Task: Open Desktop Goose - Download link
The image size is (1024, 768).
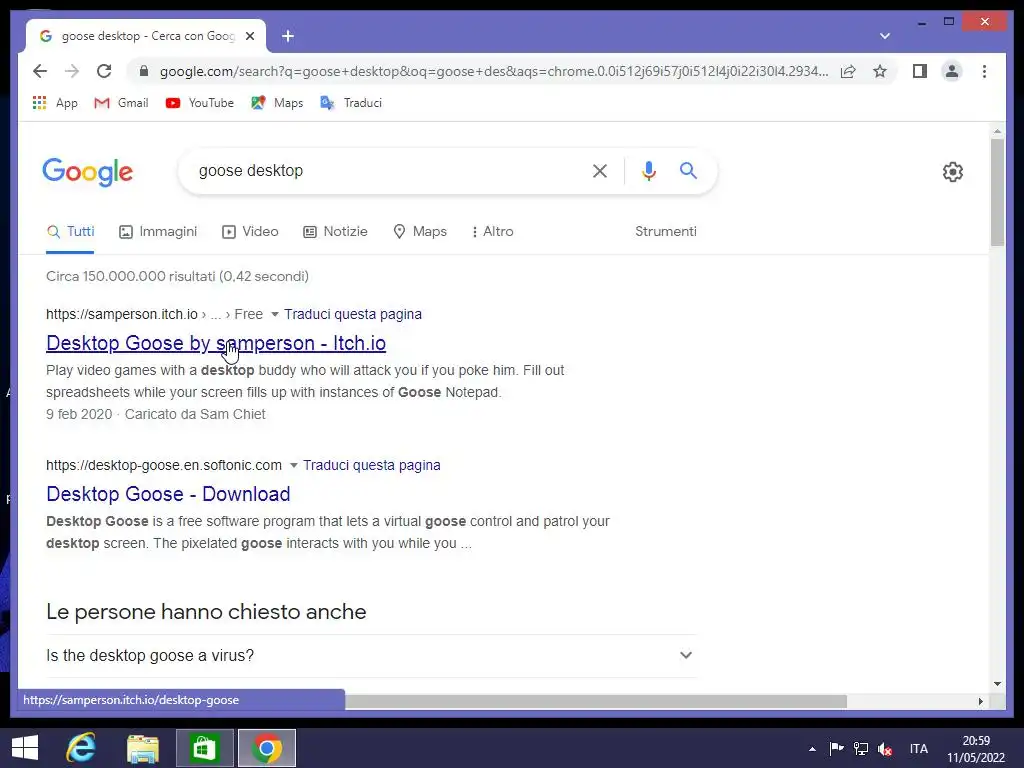Action: point(168,494)
